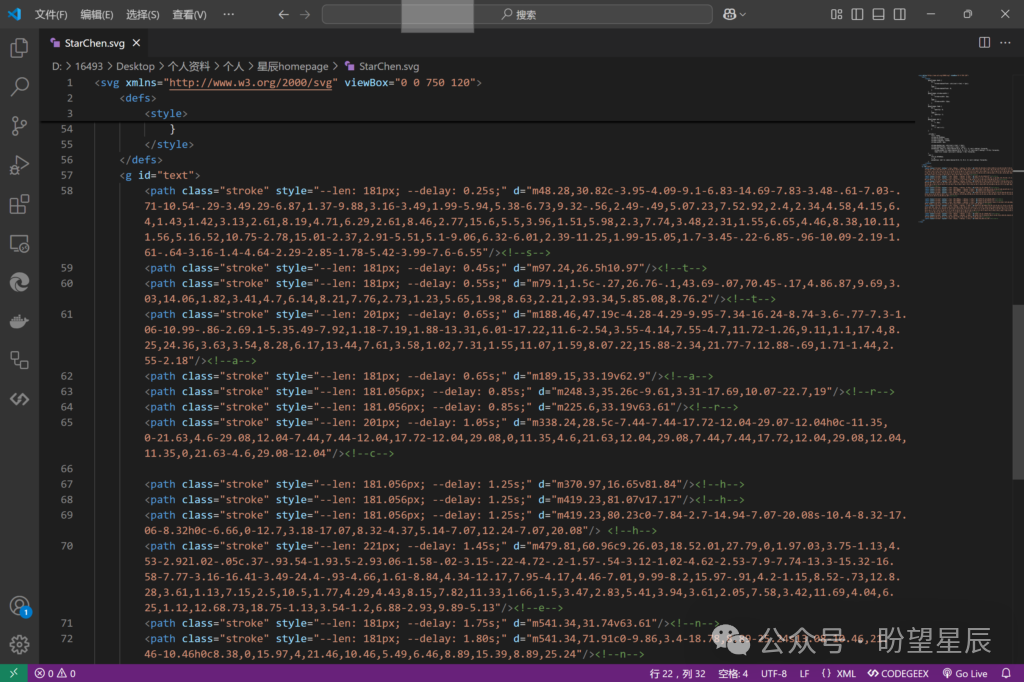Open the dropdown arrow next to Copilot icon

tap(743, 14)
